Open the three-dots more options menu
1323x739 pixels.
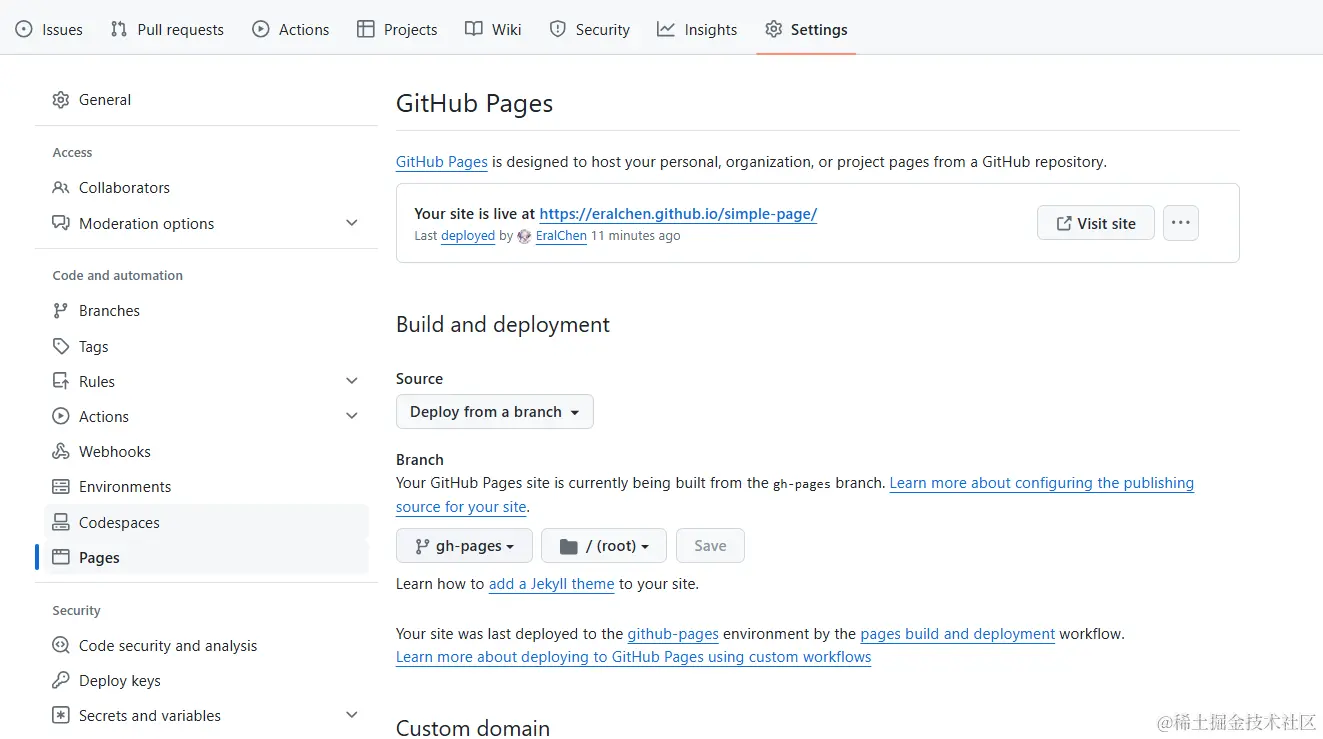tap(1181, 223)
